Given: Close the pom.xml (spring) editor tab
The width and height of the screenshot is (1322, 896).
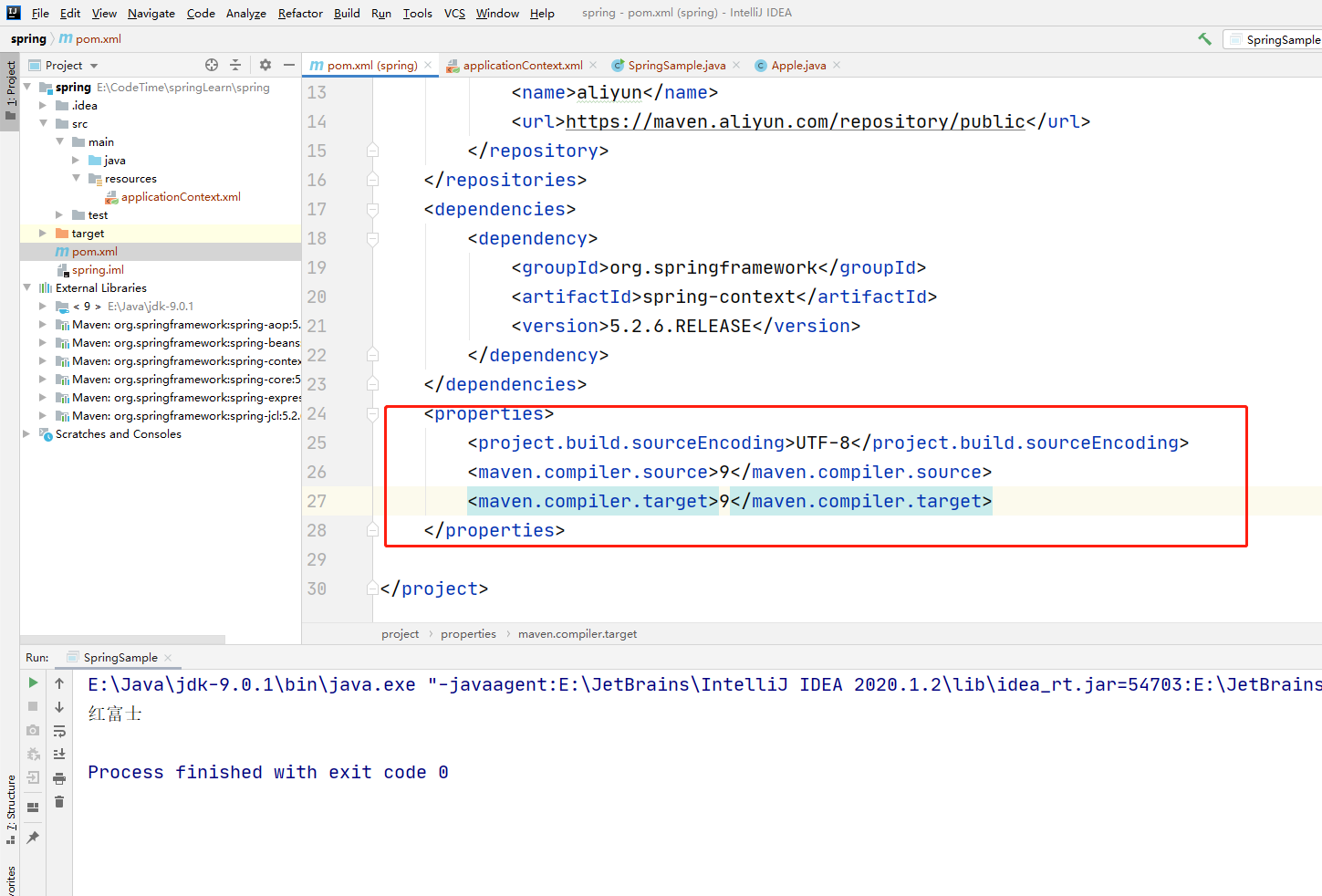Looking at the screenshot, I should [x=428, y=65].
